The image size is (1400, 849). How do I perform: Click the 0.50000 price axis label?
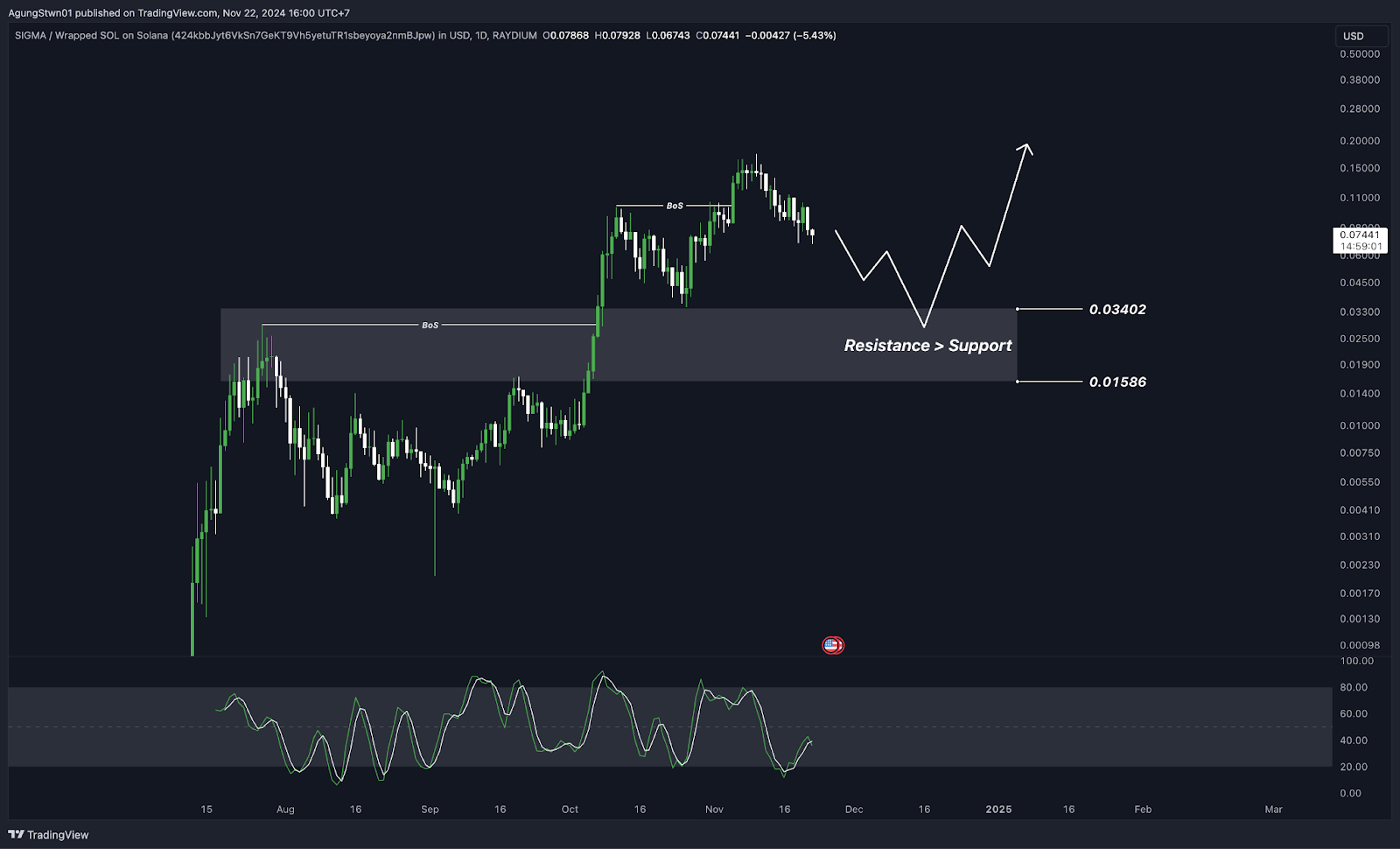[1360, 54]
